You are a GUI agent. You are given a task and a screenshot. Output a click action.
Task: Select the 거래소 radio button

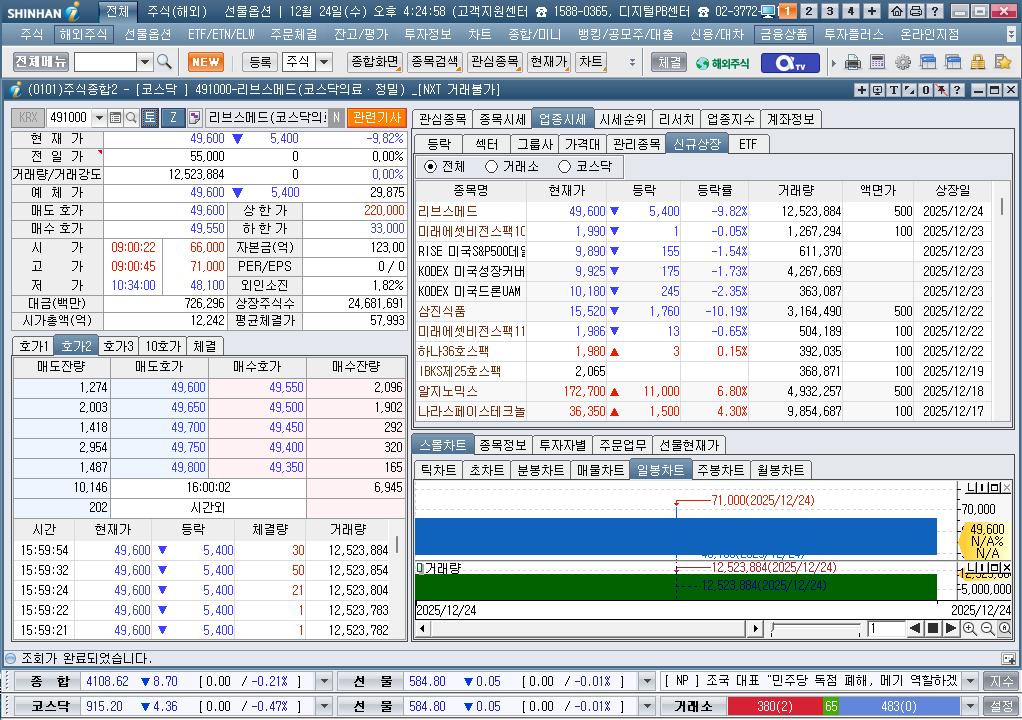(x=491, y=167)
